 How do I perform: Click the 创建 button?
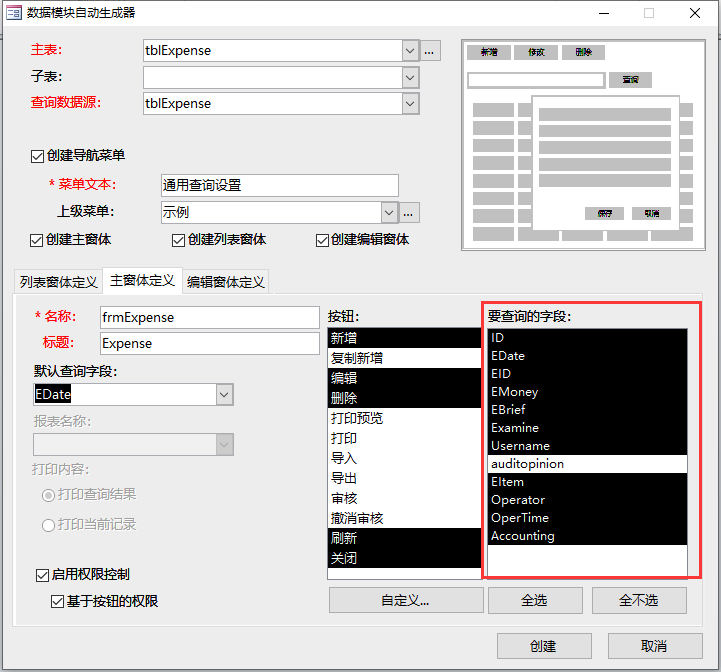(544, 646)
